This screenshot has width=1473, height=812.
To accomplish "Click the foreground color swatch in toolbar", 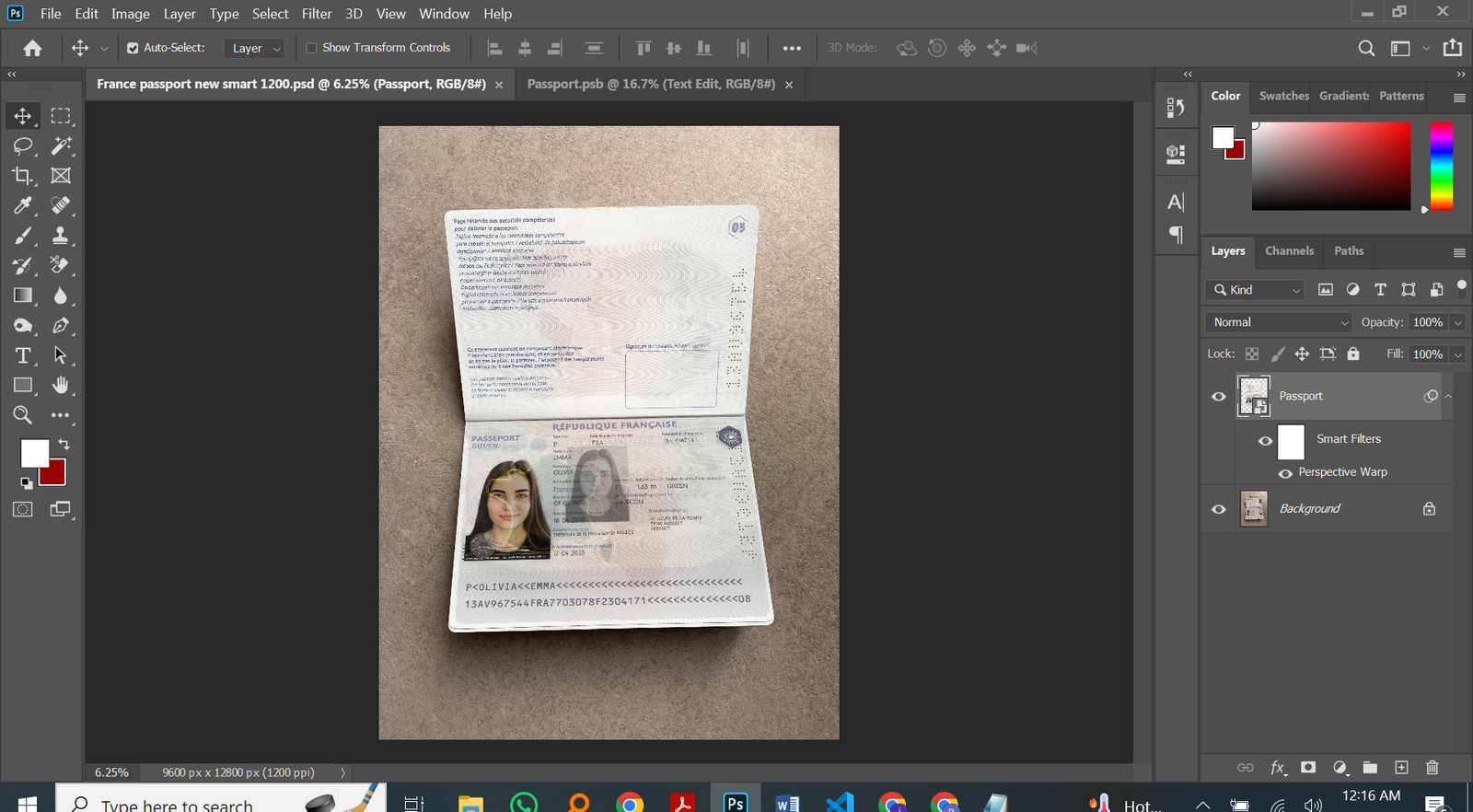I will [x=34, y=453].
